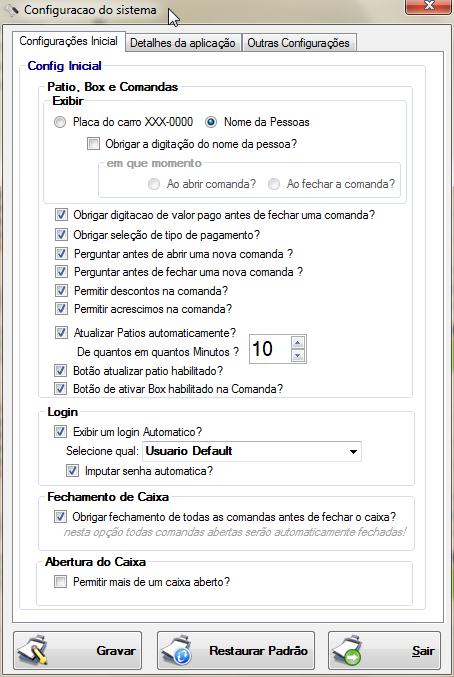Switch to Detalhes da aplicação tab
454x677 pixels.
pos(183,43)
